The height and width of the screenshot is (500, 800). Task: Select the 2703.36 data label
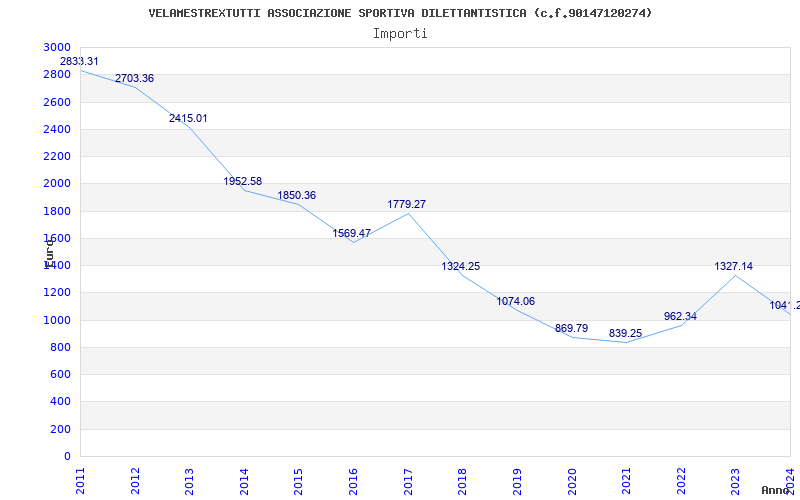[x=134, y=79]
